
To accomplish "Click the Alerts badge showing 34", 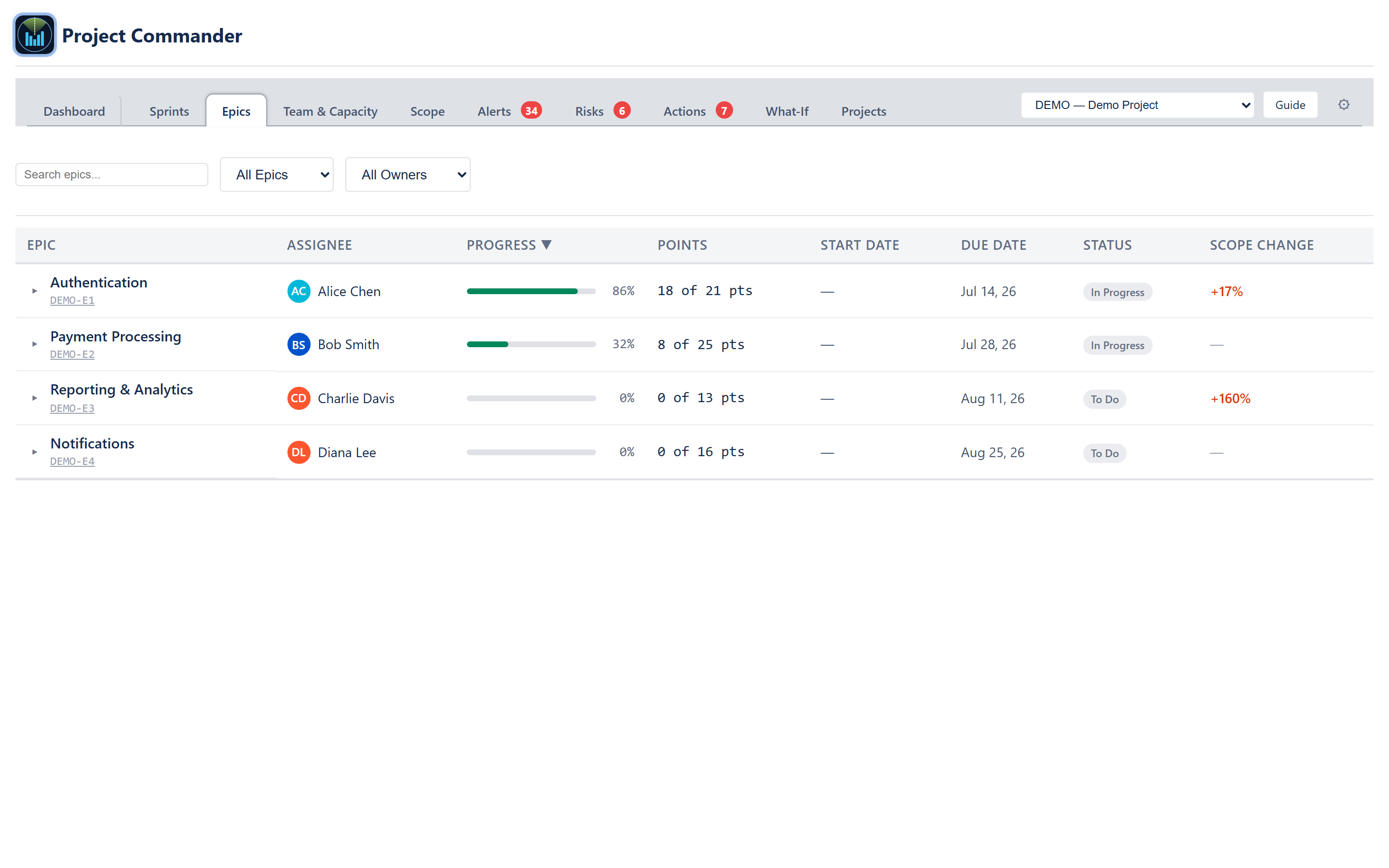I will click(531, 110).
